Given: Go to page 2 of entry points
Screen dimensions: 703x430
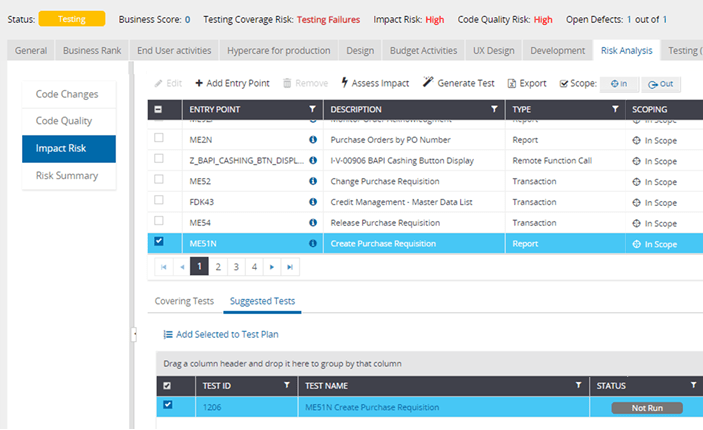Looking at the screenshot, I should (218, 267).
